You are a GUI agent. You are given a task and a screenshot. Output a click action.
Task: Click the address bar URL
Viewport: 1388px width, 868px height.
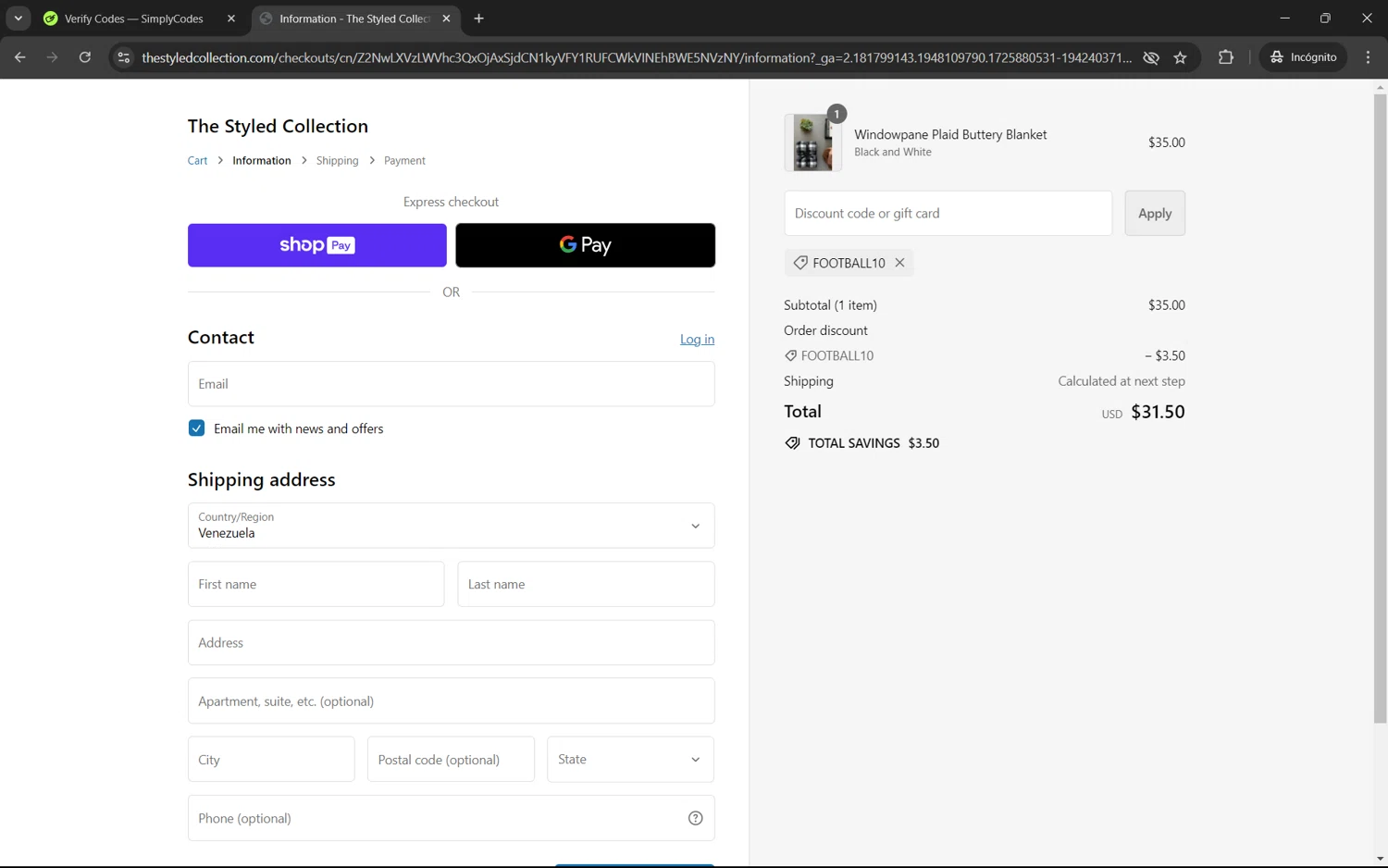point(636,57)
